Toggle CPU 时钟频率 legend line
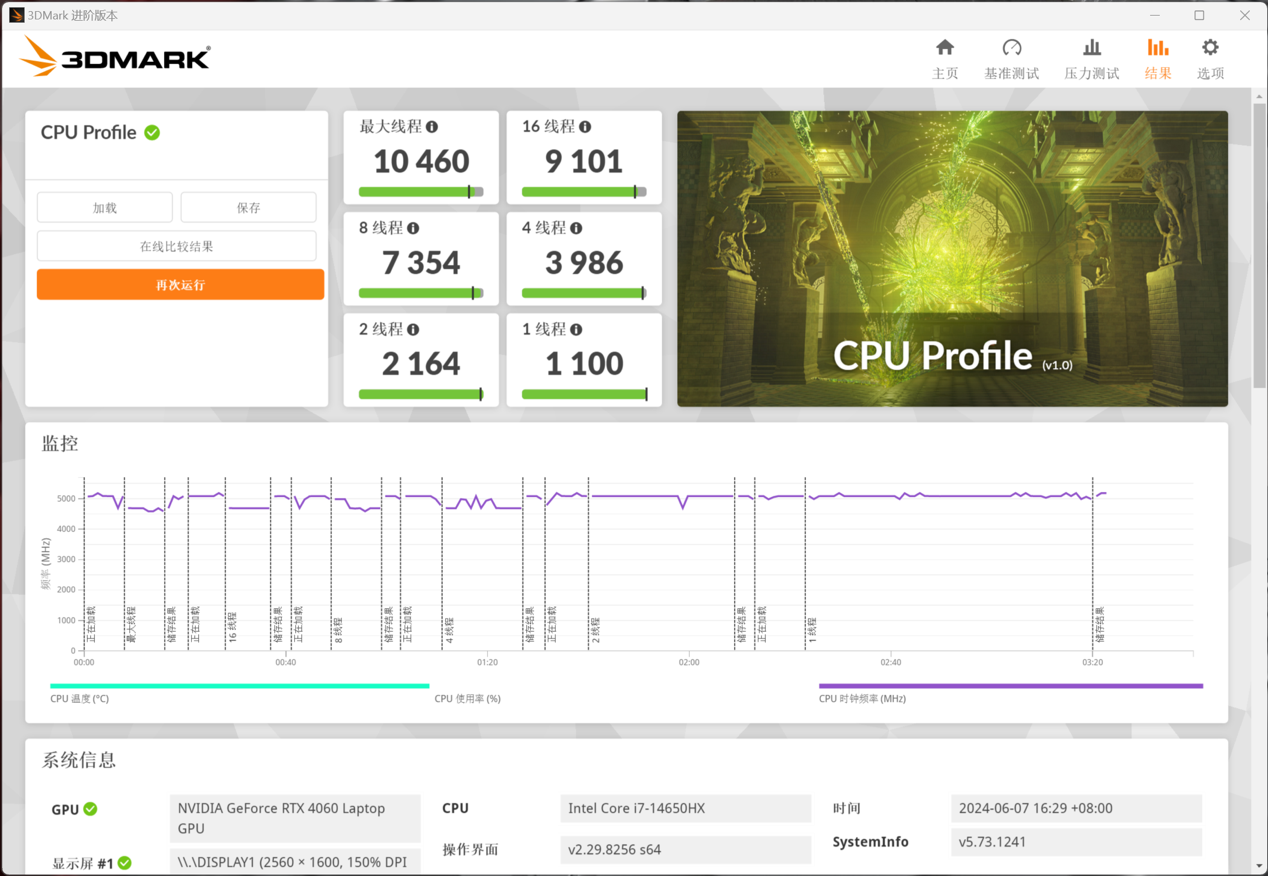Screen dimensions: 1268x876 pyautogui.click(x=1010, y=686)
